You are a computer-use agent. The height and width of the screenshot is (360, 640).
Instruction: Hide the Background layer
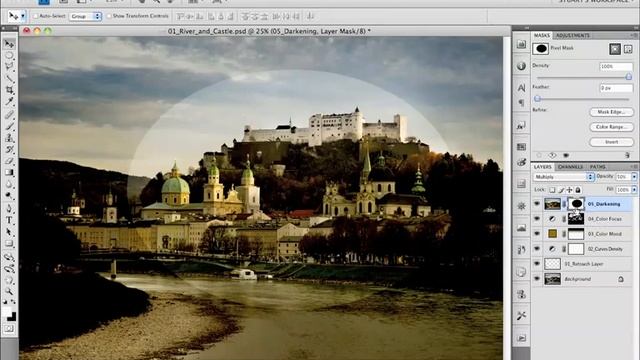pyautogui.click(x=537, y=279)
